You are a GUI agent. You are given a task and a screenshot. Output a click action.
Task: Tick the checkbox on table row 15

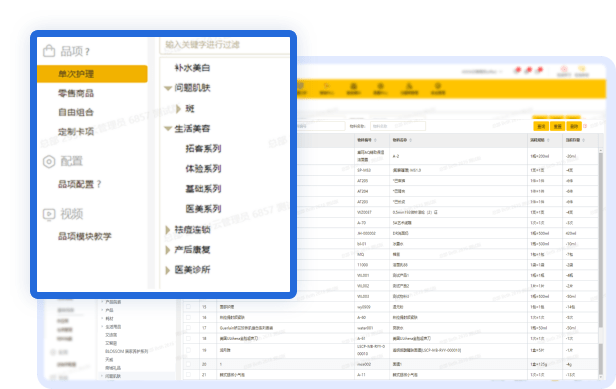coord(189,306)
